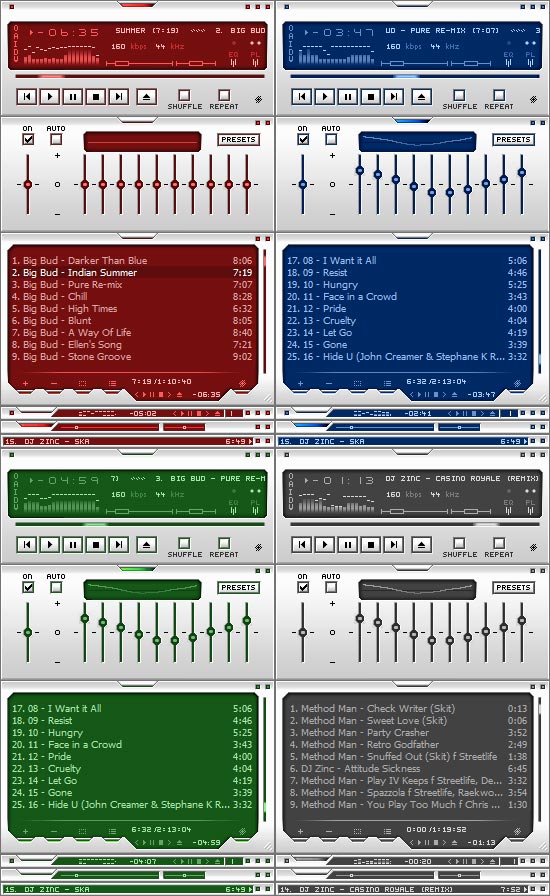This screenshot has width=550, height=896.
Task: Pause the gray player
Action: click(348, 545)
